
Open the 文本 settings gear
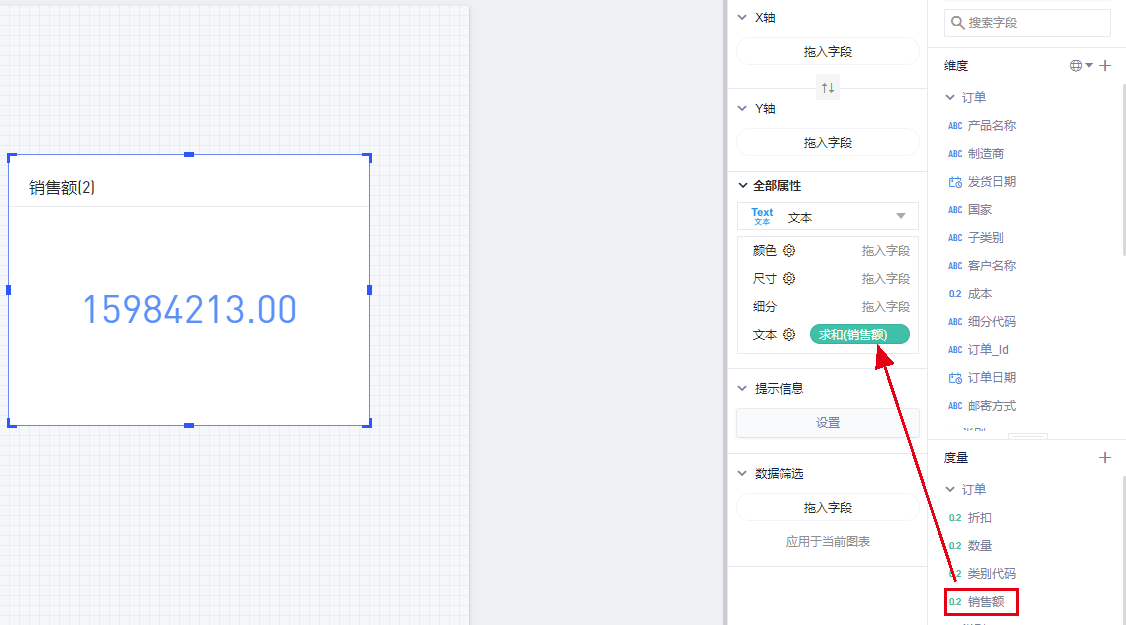(x=789, y=335)
